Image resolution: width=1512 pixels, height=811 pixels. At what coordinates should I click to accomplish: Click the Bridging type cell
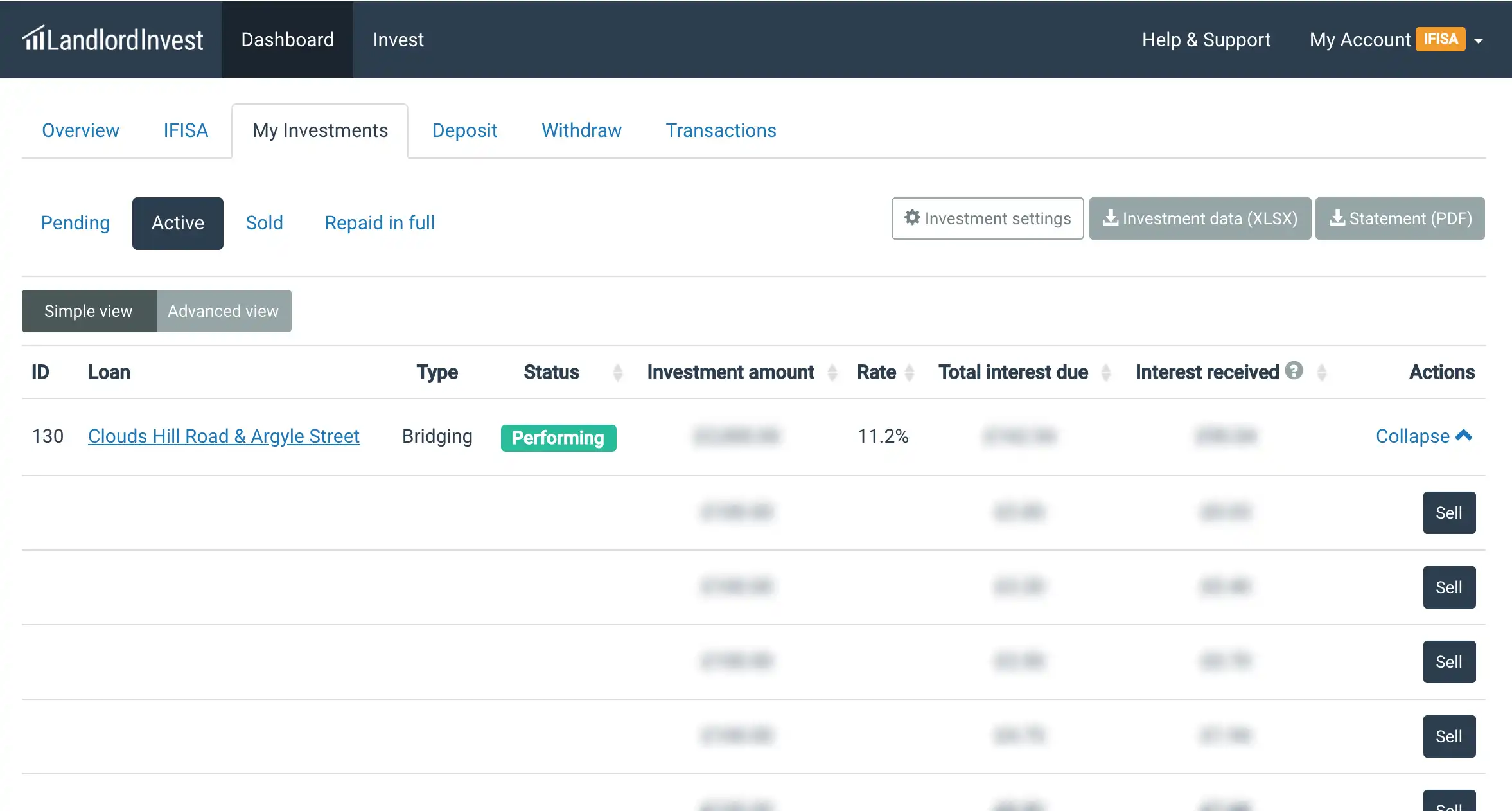(x=437, y=436)
